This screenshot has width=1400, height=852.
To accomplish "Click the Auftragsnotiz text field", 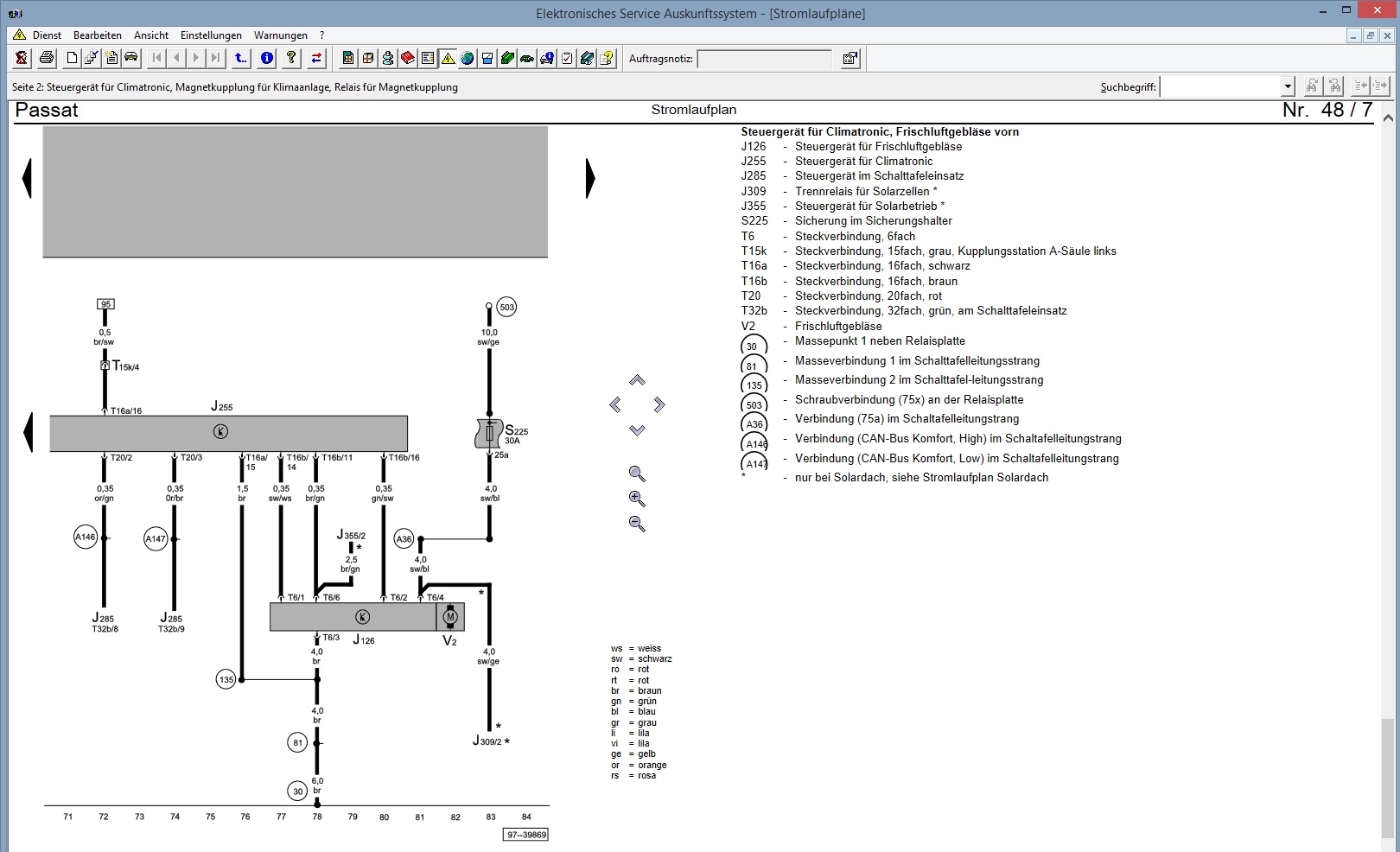I will (x=765, y=59).
